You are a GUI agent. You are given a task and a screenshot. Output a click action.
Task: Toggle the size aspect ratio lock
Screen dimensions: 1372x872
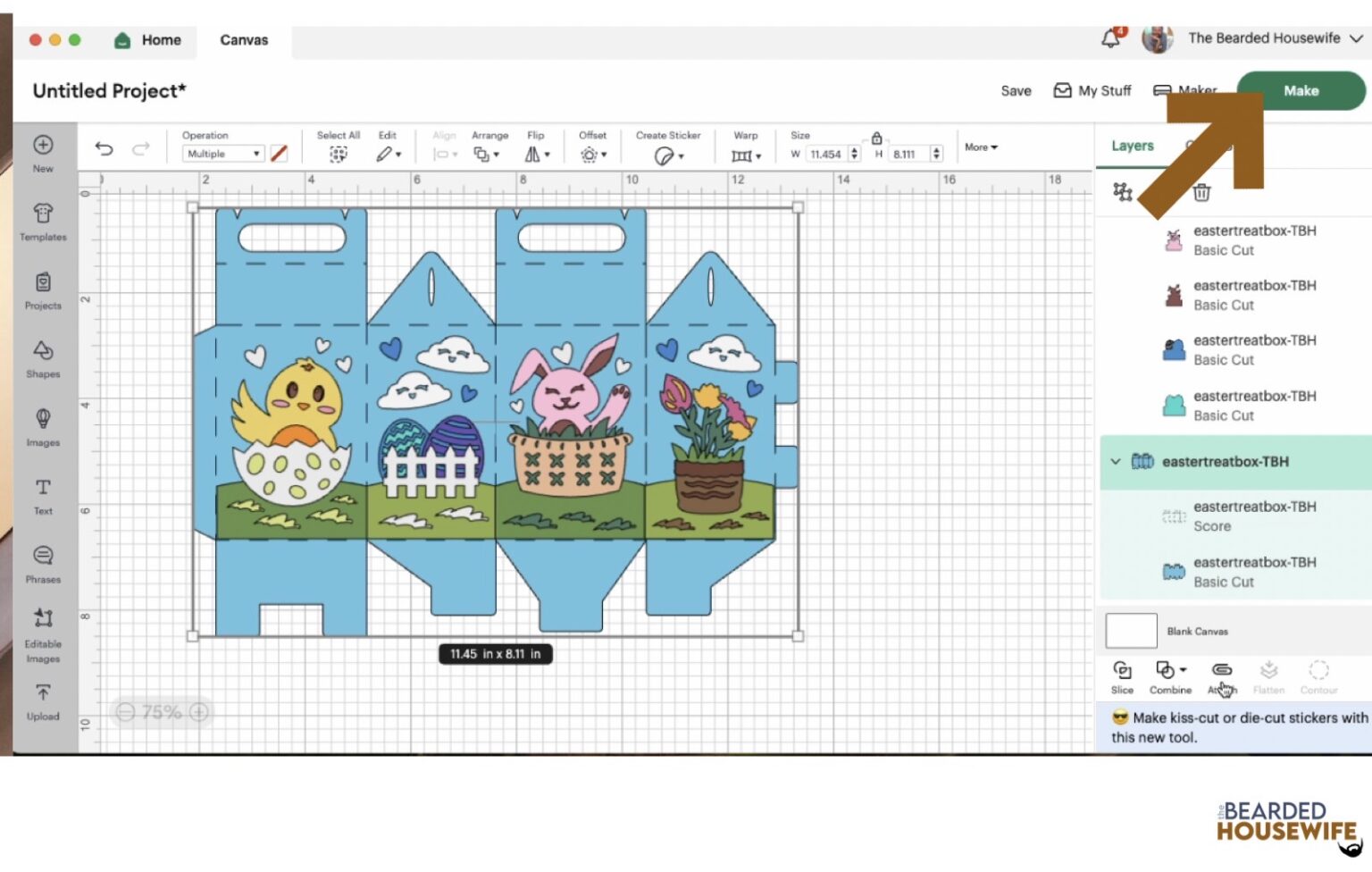pos(876,138)
